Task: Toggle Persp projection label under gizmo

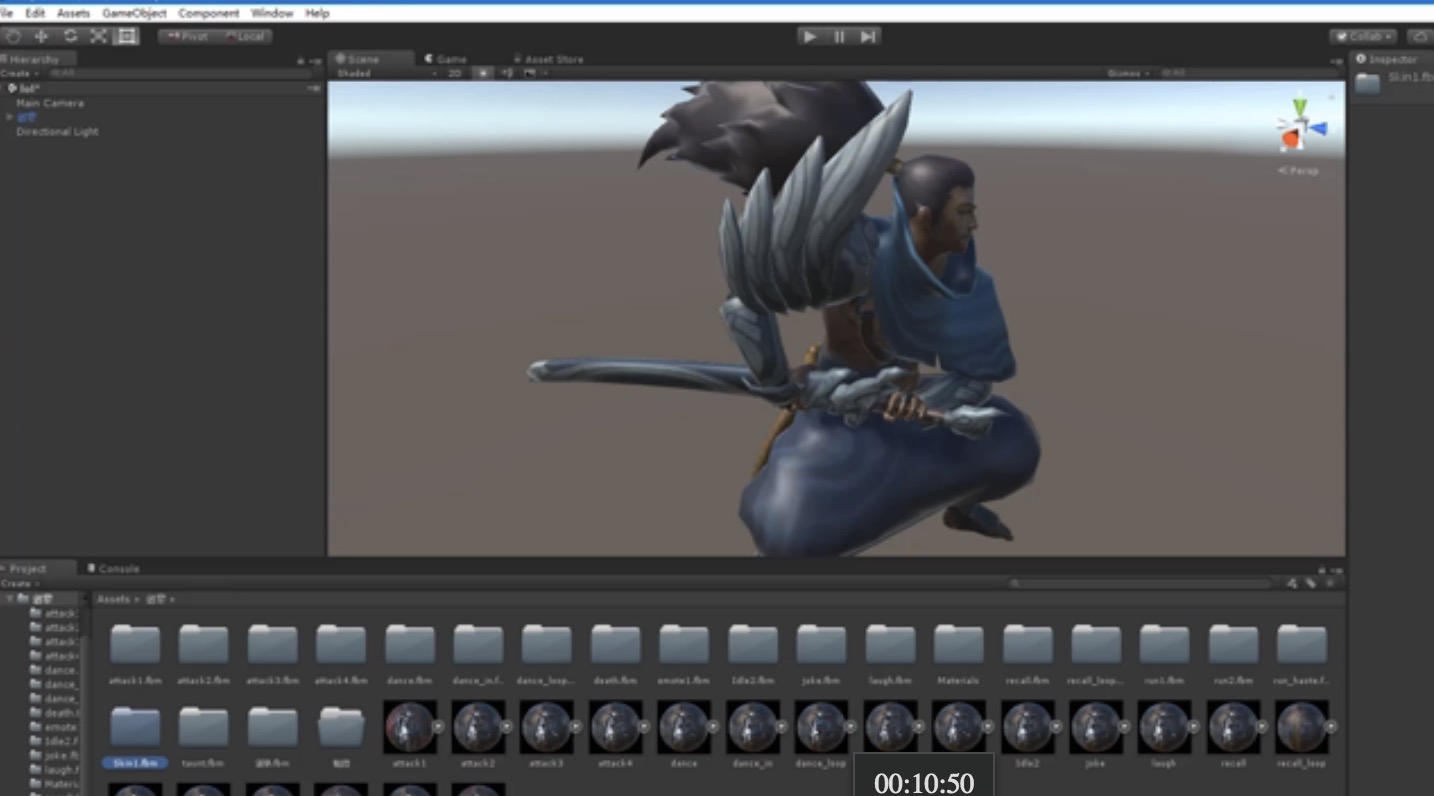Action: point(1300,171)
